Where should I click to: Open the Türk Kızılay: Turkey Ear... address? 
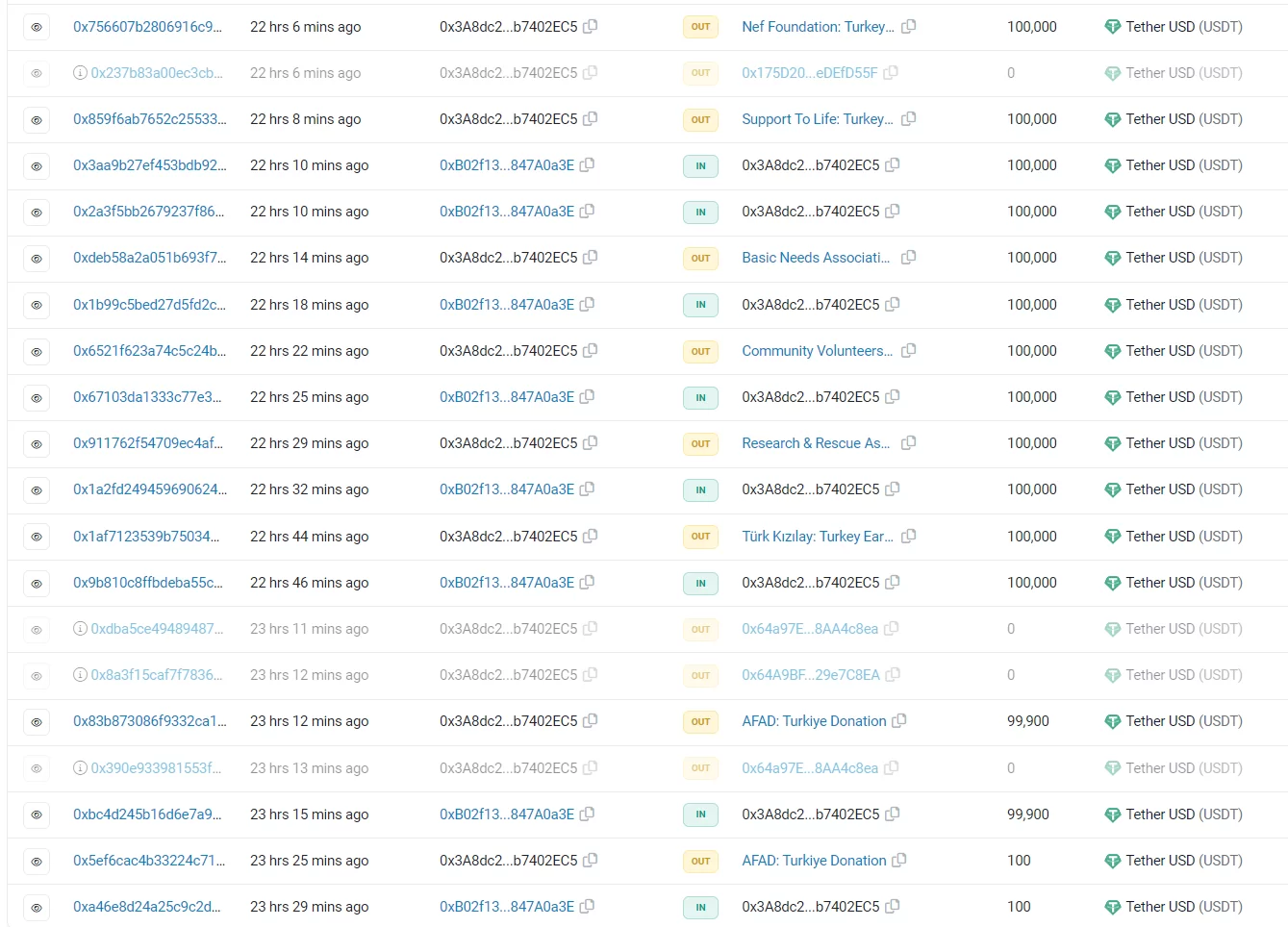[x=817, y=537]
